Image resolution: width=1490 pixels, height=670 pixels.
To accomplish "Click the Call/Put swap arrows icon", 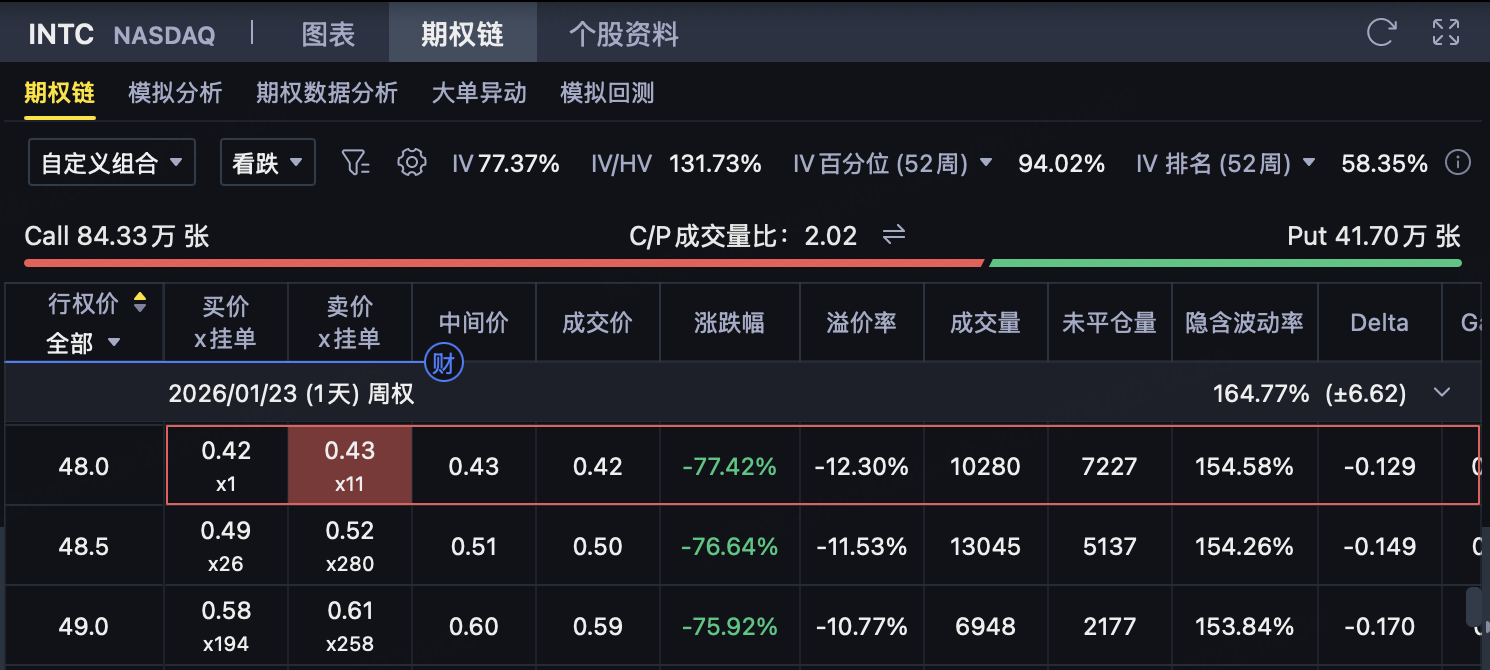I will 893,235.
